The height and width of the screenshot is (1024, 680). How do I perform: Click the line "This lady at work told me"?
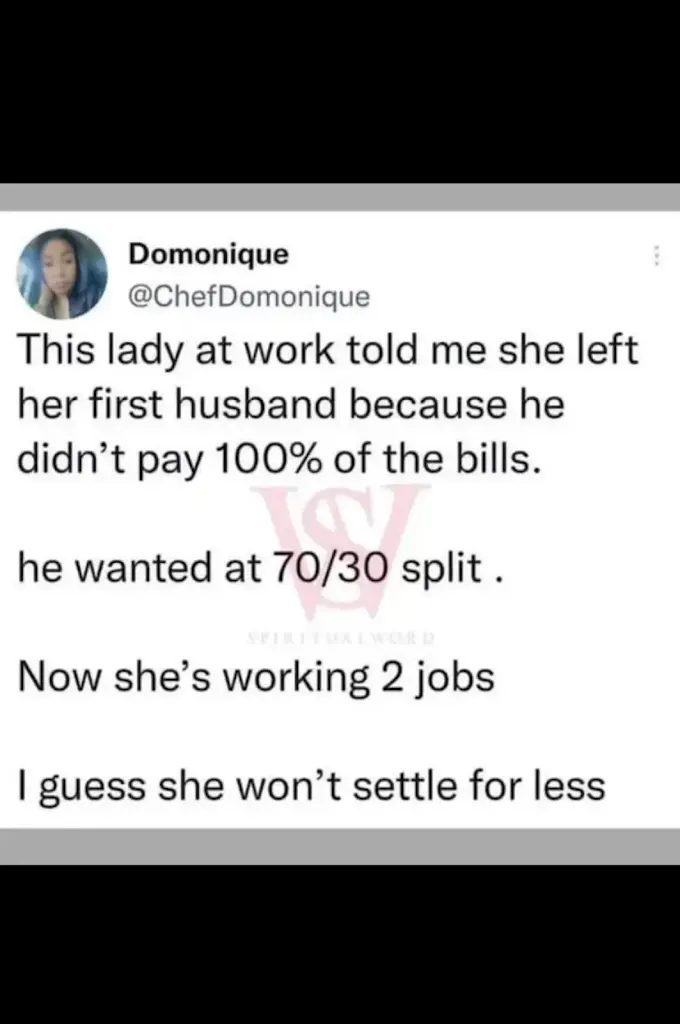click(x=328, y=352)
